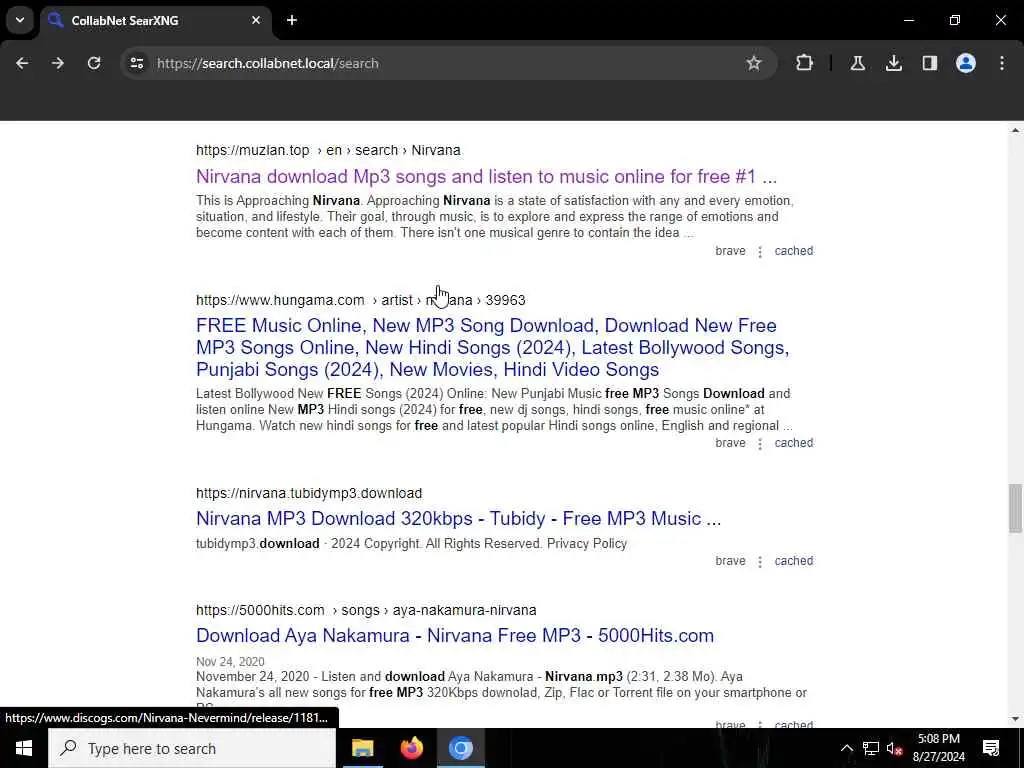Click the taskbar Type here to search box
Screen dimensions: 1024x768
[x=192, y=748]
